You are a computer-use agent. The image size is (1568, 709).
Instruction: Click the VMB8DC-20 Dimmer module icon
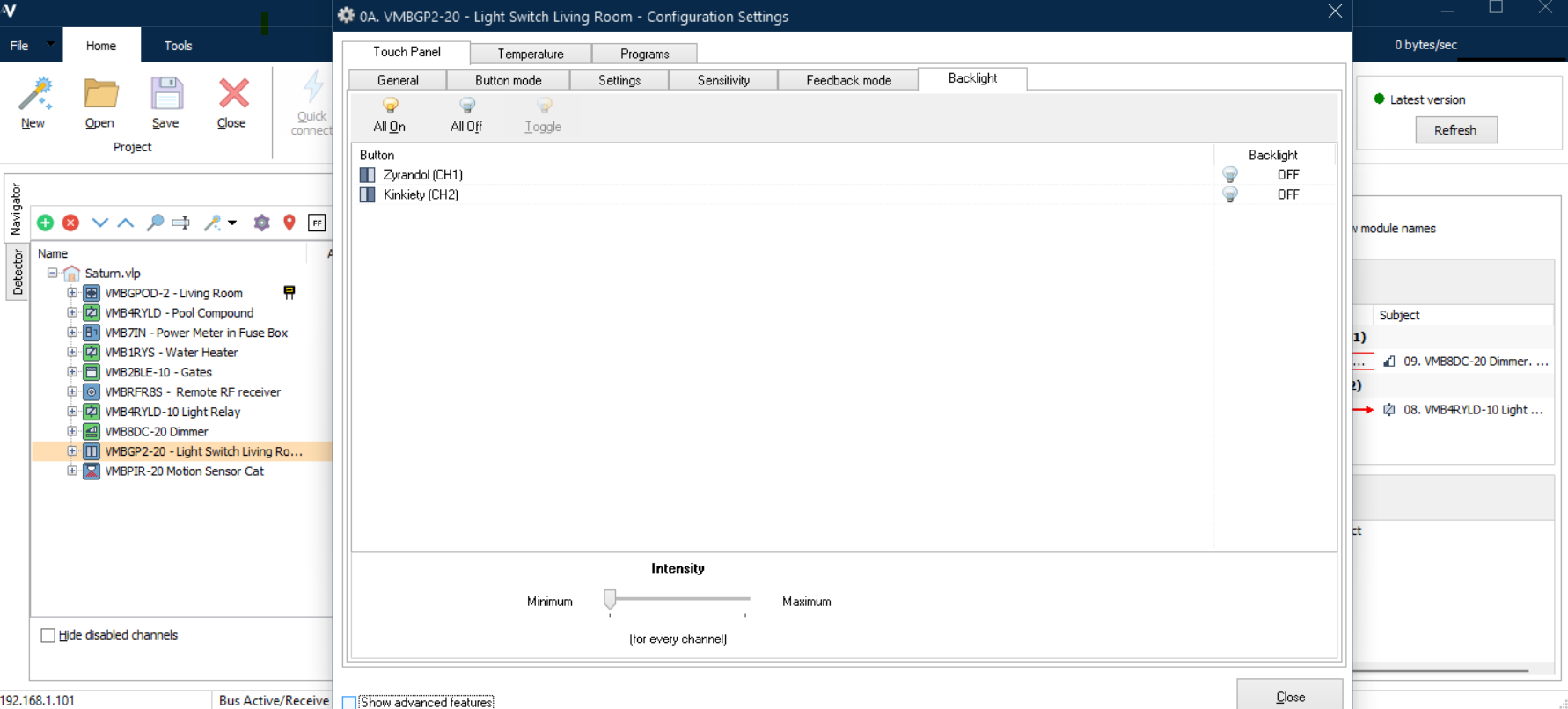pos(92,431)
